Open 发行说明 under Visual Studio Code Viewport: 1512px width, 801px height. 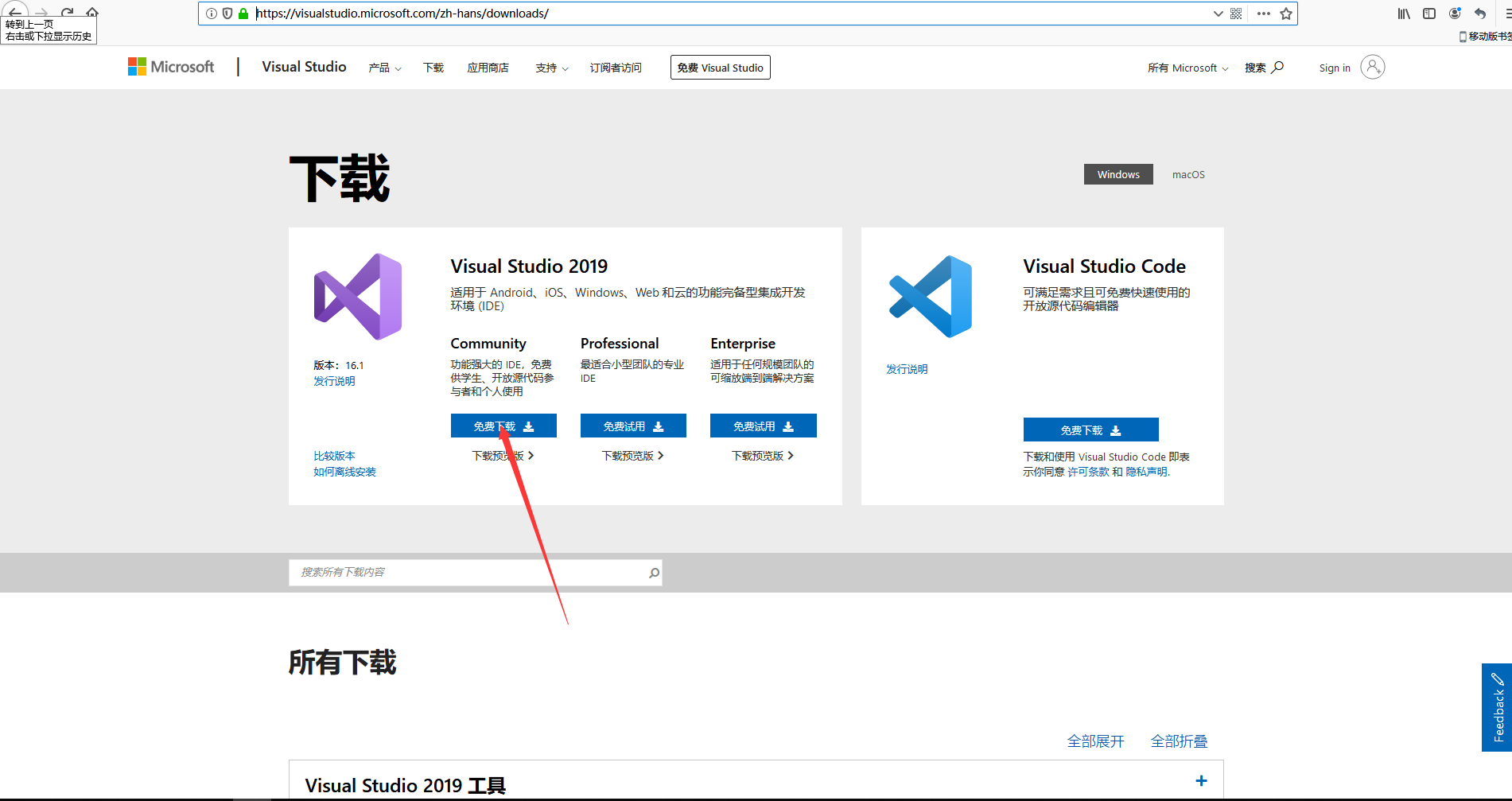tap(907, 369)
